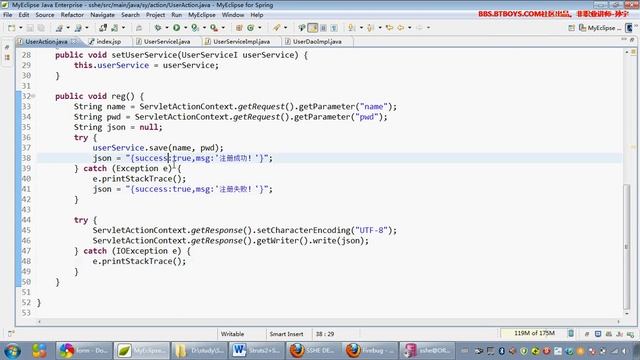This screenshot has width=640, height=360.
Task: Click the Writable status bar field
Action: [x=232, y=334]
